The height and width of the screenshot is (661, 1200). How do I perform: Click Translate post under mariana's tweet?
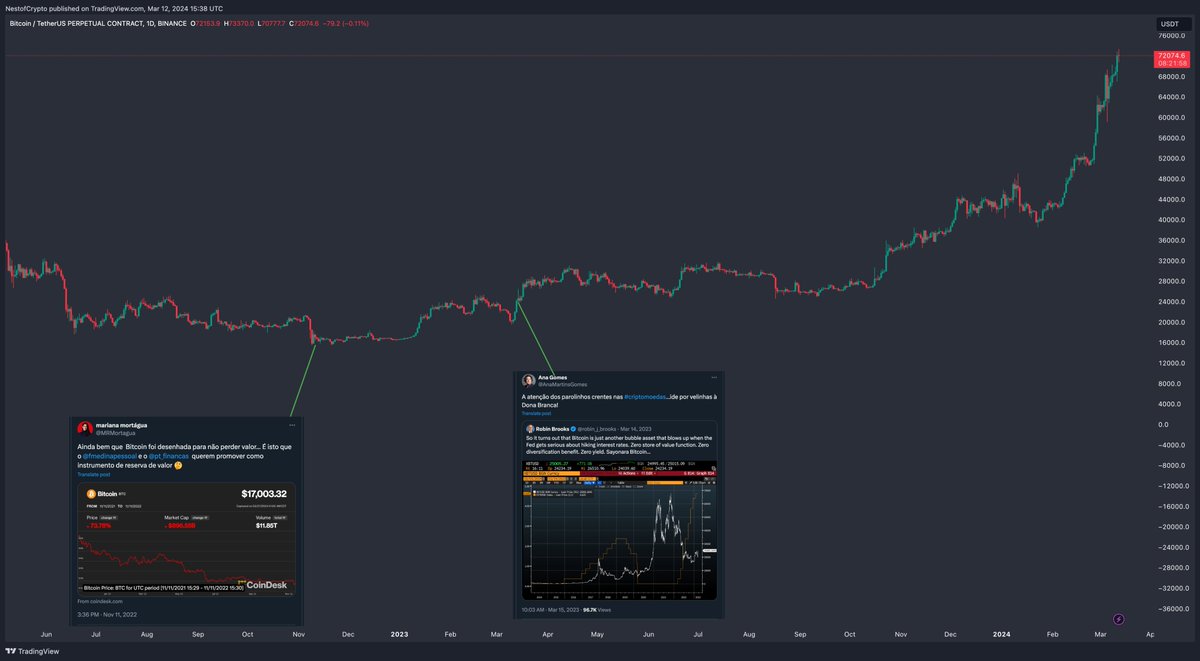point(94,474)
